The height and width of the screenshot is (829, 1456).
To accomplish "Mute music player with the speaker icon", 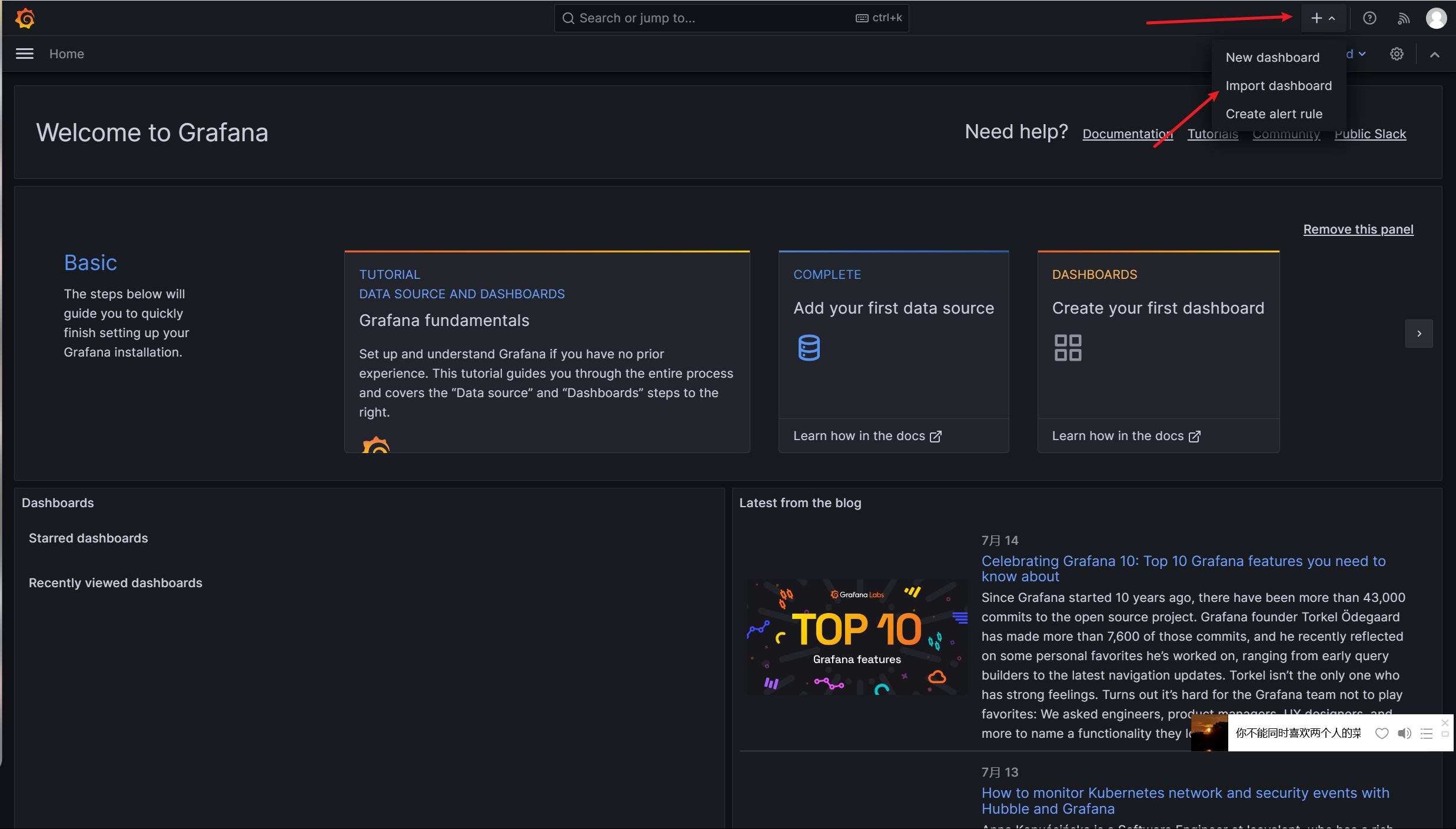I will 1404,733.
